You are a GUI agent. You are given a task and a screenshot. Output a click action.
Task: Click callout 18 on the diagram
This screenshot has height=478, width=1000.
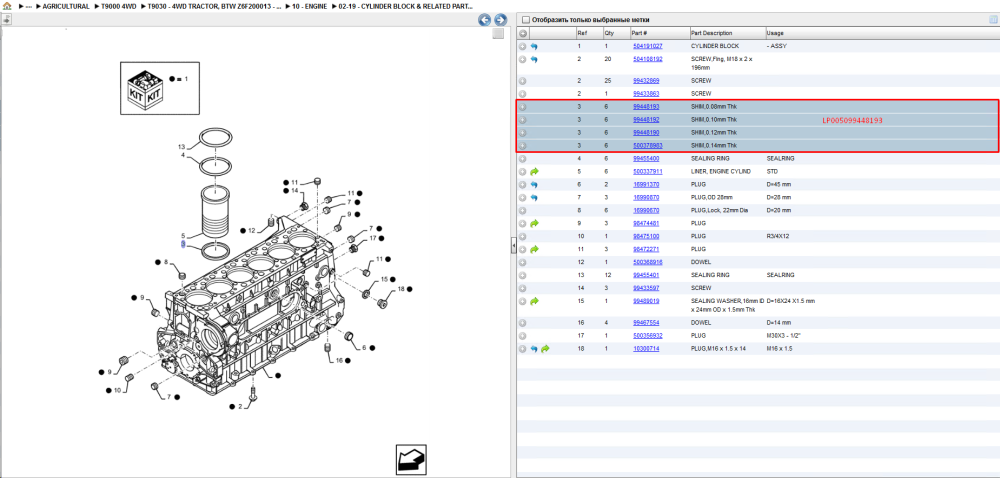[x=401, y=289]
